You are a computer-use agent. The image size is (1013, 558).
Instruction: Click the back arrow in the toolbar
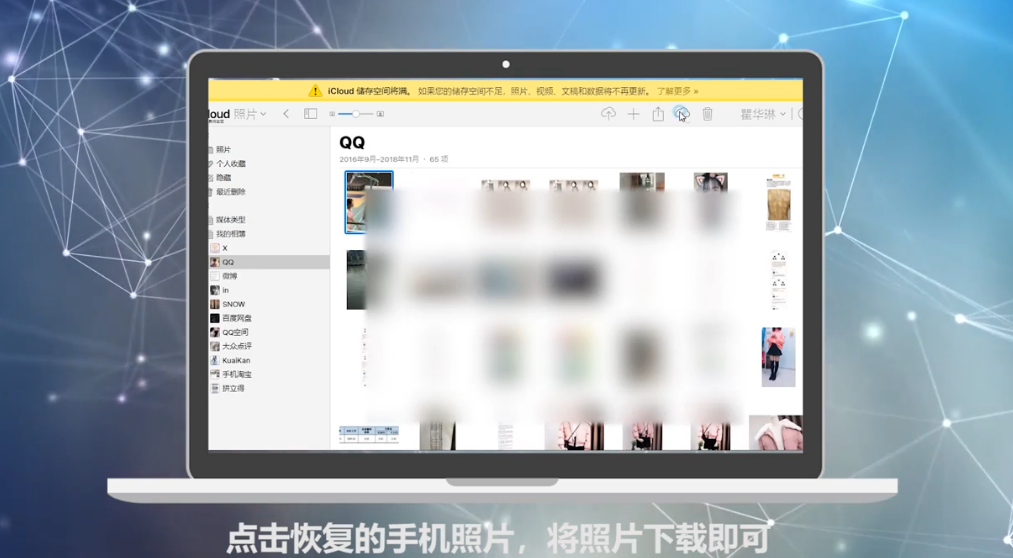coord(286,114)
